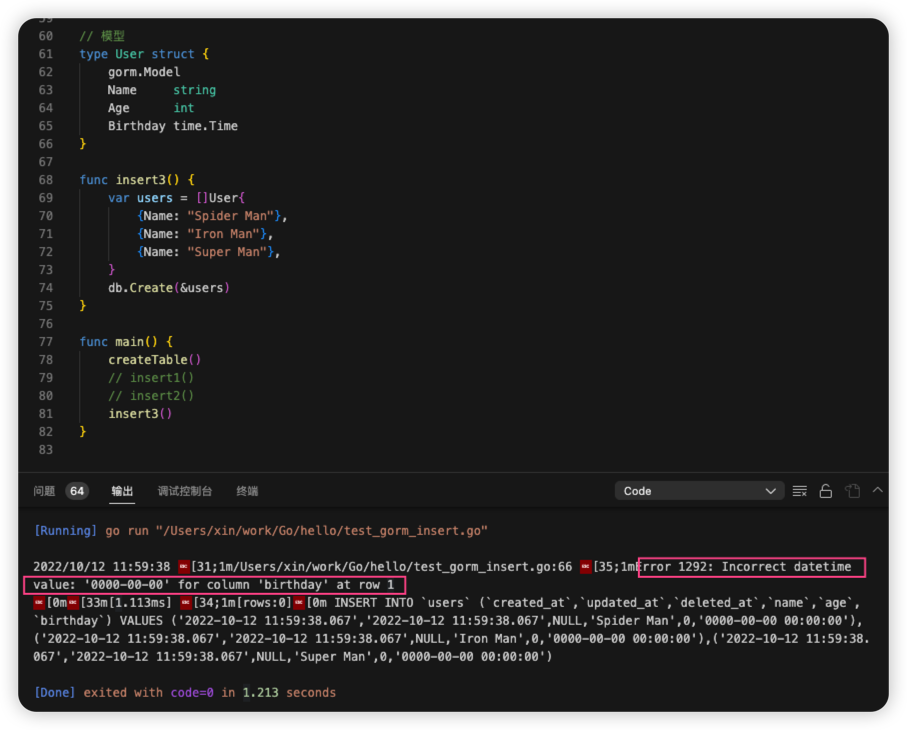Viewport: 907px width, 730px height.
Task: Click the "[Done]" text in output
Action: pyautogui.click(x=54, y=693)
